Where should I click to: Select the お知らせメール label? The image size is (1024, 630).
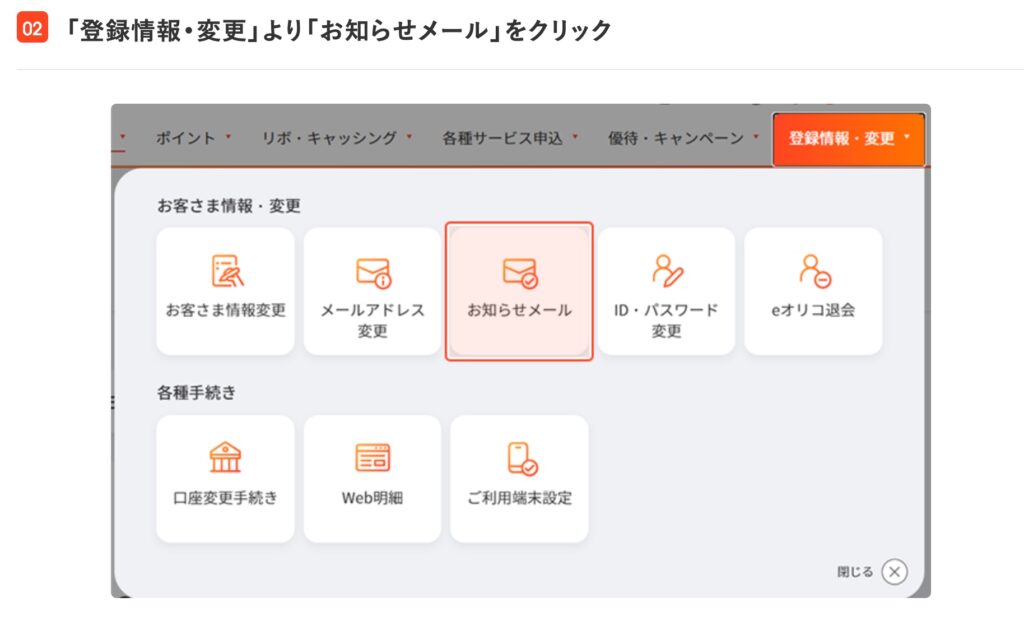(519, 310)
